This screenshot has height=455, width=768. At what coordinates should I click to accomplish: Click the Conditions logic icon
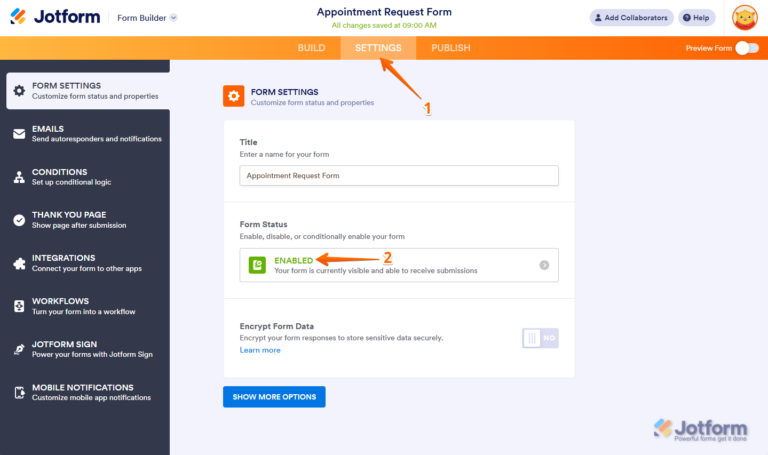[19, 177]
